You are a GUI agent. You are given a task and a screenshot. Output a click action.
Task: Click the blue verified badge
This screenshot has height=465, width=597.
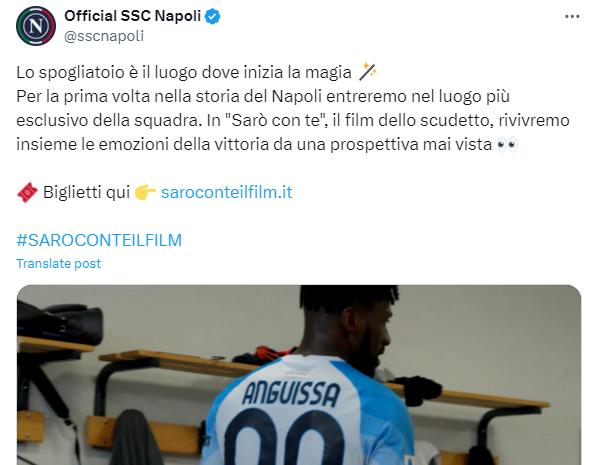[x=212, y=16]
